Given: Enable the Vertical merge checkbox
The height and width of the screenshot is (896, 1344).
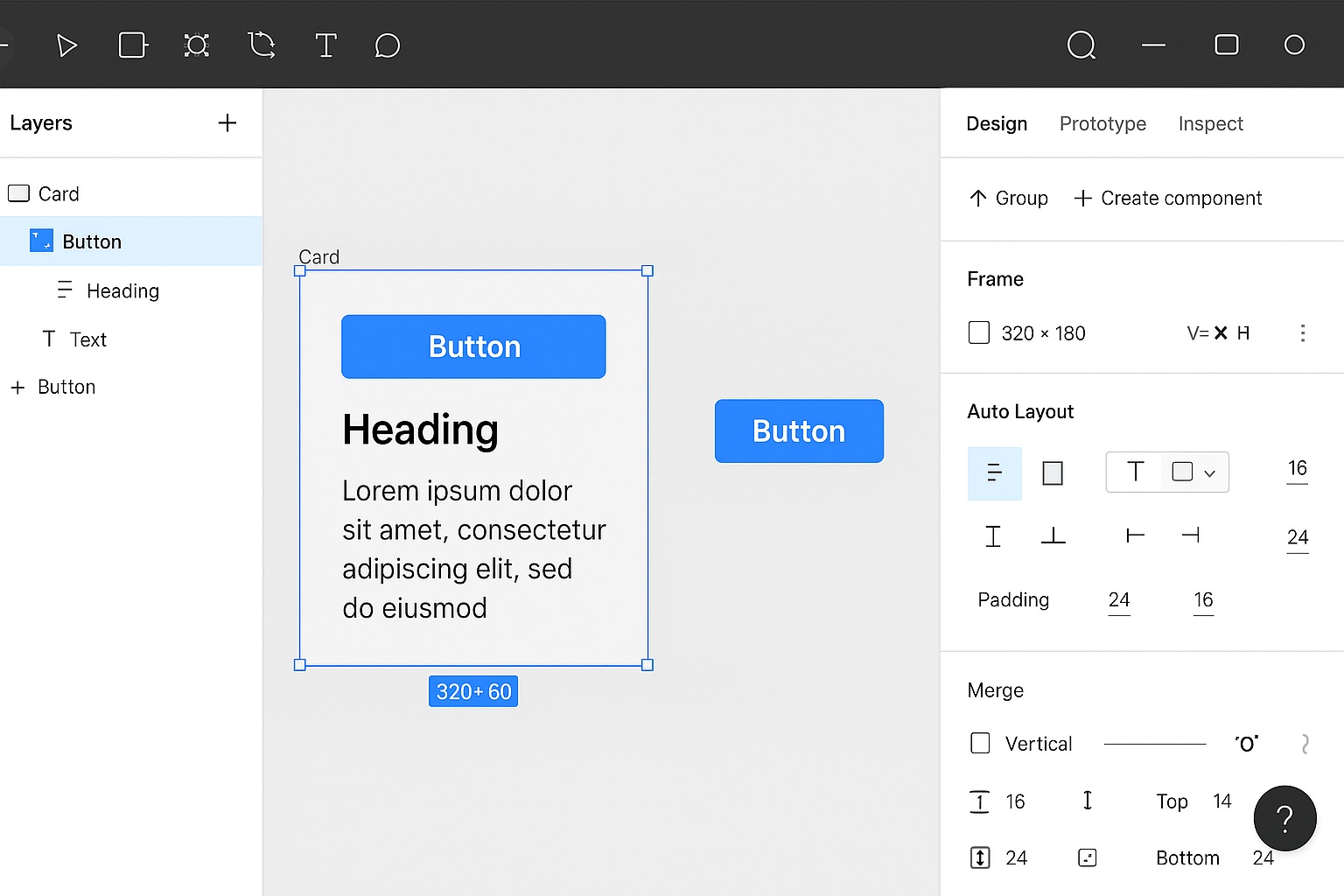Looking at the screenshot, I should pos(980,743).
